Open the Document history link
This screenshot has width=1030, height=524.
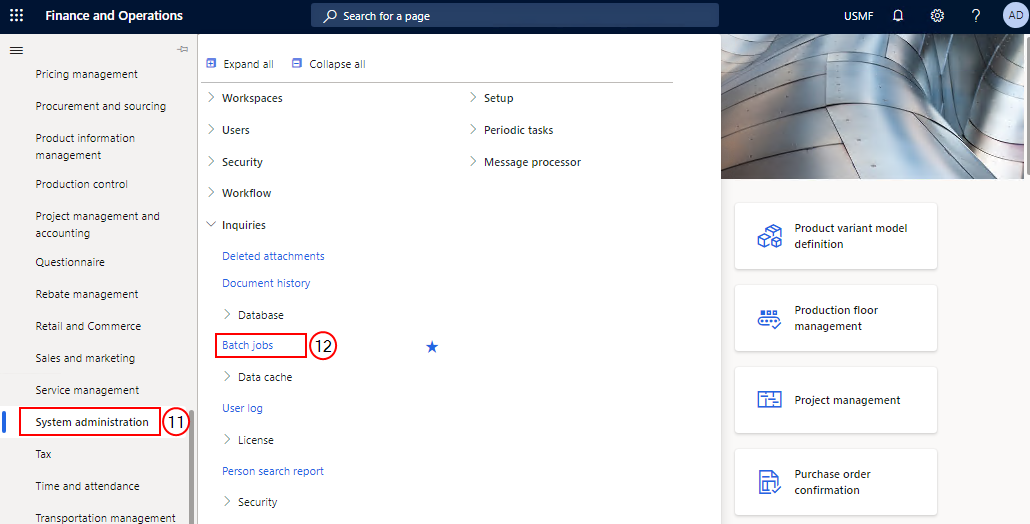click(x=266, y=283)
